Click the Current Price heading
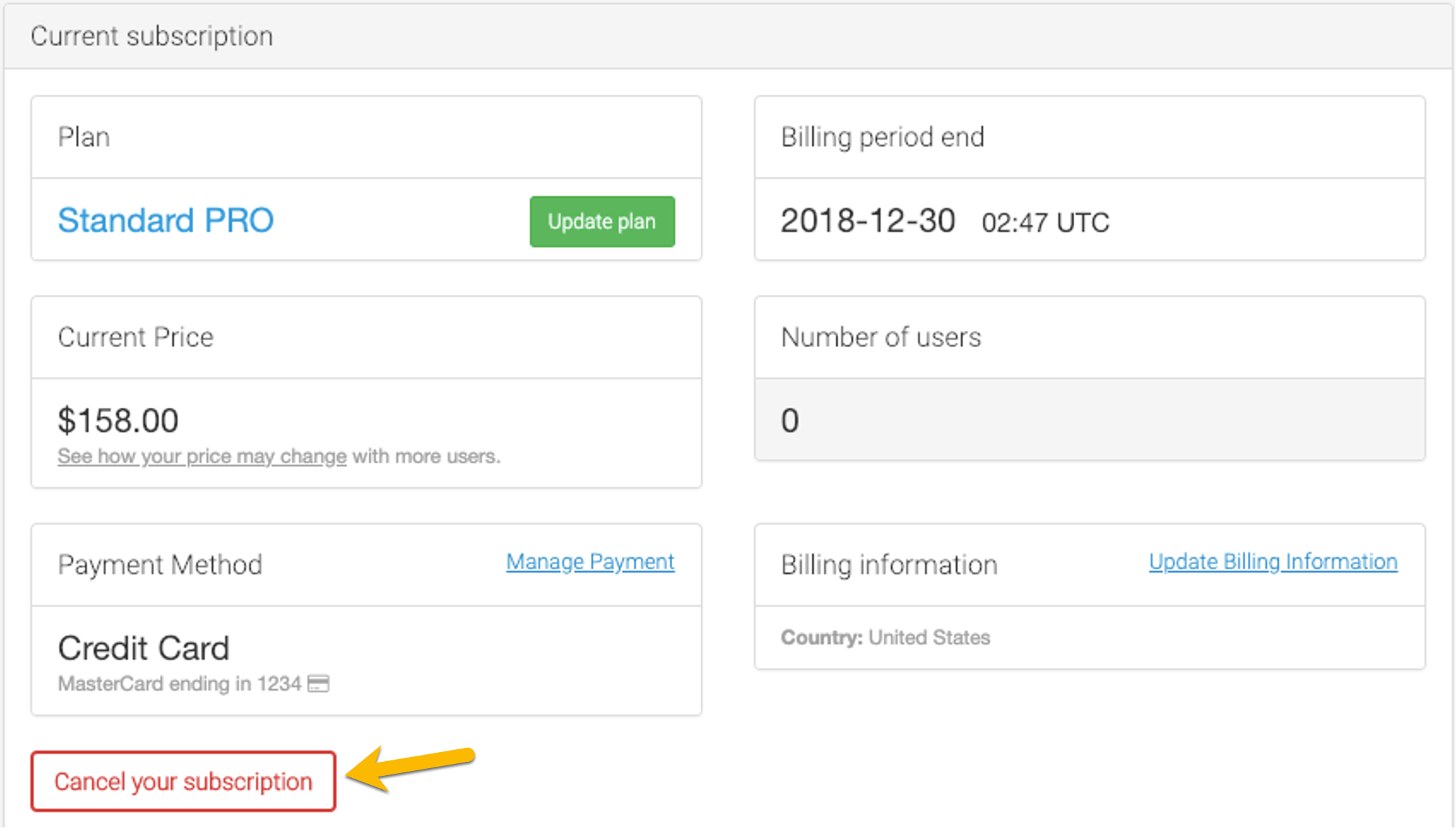Image resolution: width=1456 pixels, height=831 pixels. 135,337
